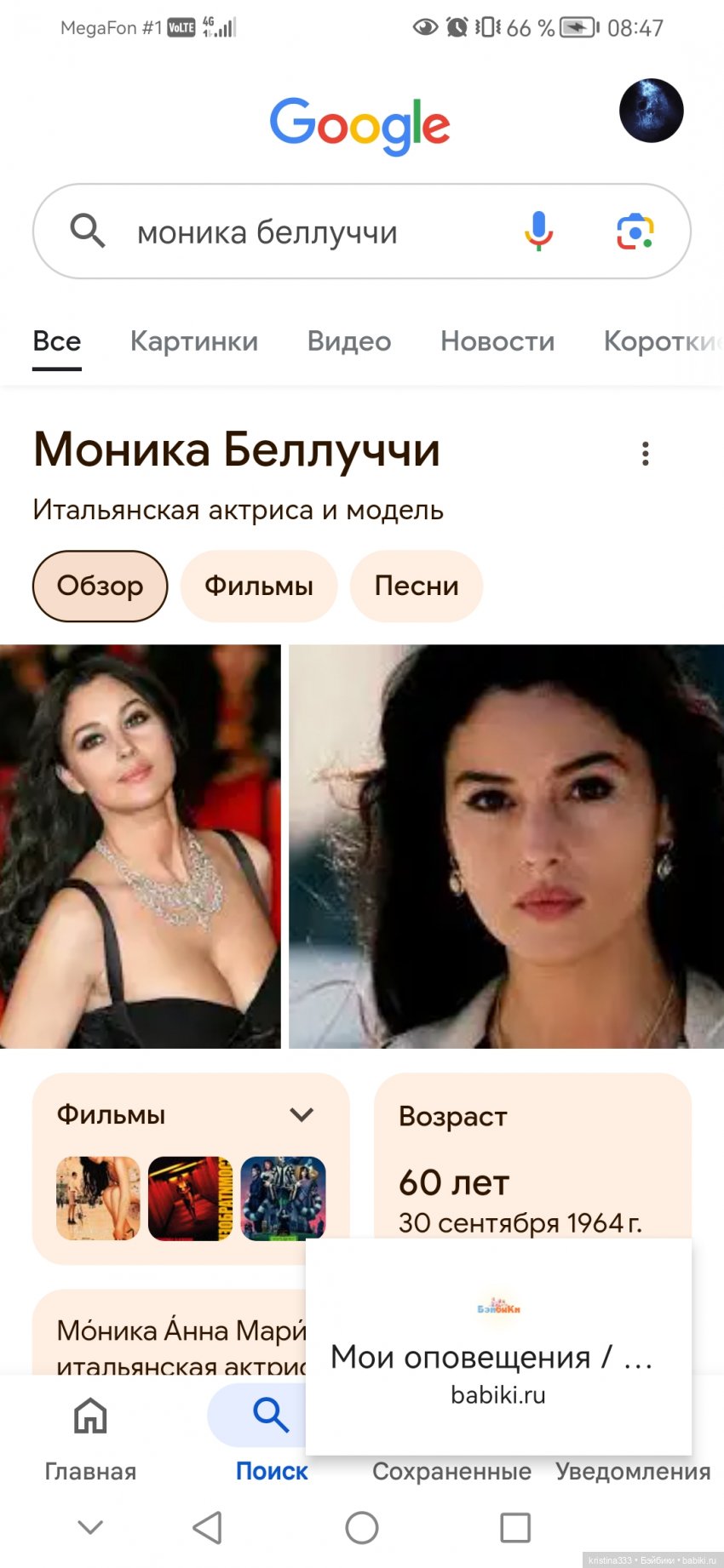Switch to the Картинки tab

pyautogui.click(x=194, y=341)
